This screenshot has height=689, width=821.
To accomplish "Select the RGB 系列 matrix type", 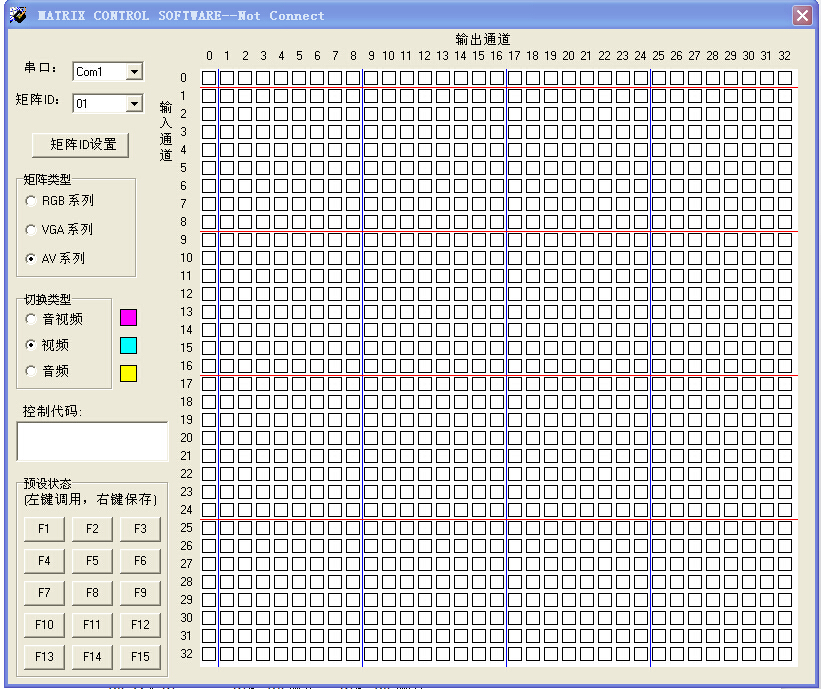I will click(x=31, y=200).
